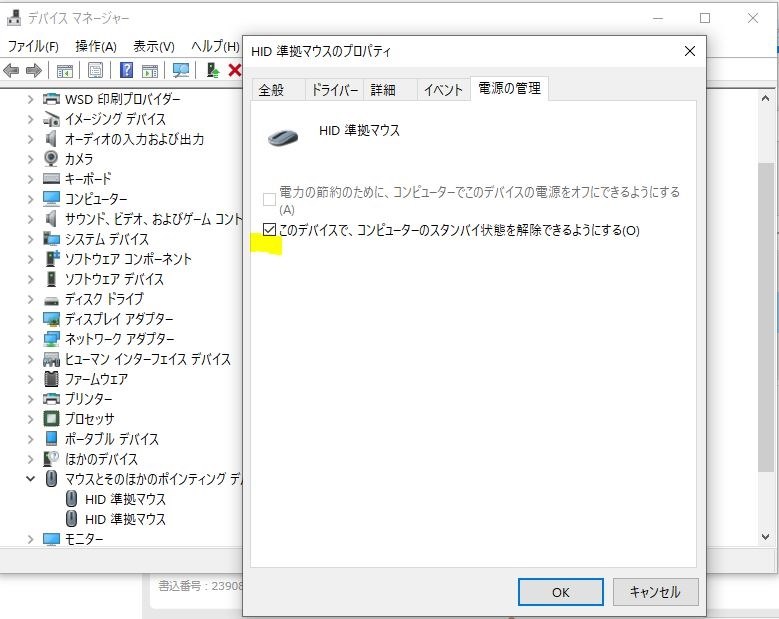Click the first HID 準拠マウス device icon
The width and height of the screenshot is (779, 619).
coord(72,498)
